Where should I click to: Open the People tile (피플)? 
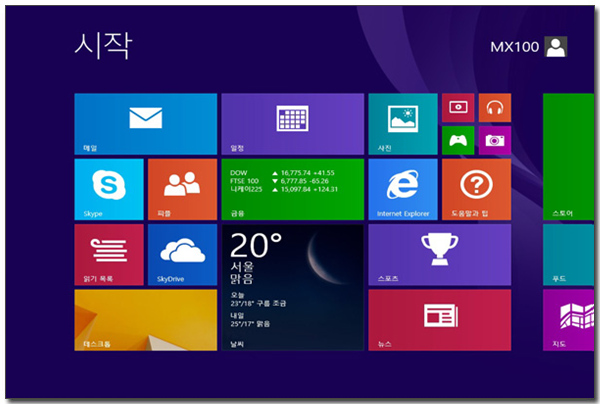click(x=183, y=189)
